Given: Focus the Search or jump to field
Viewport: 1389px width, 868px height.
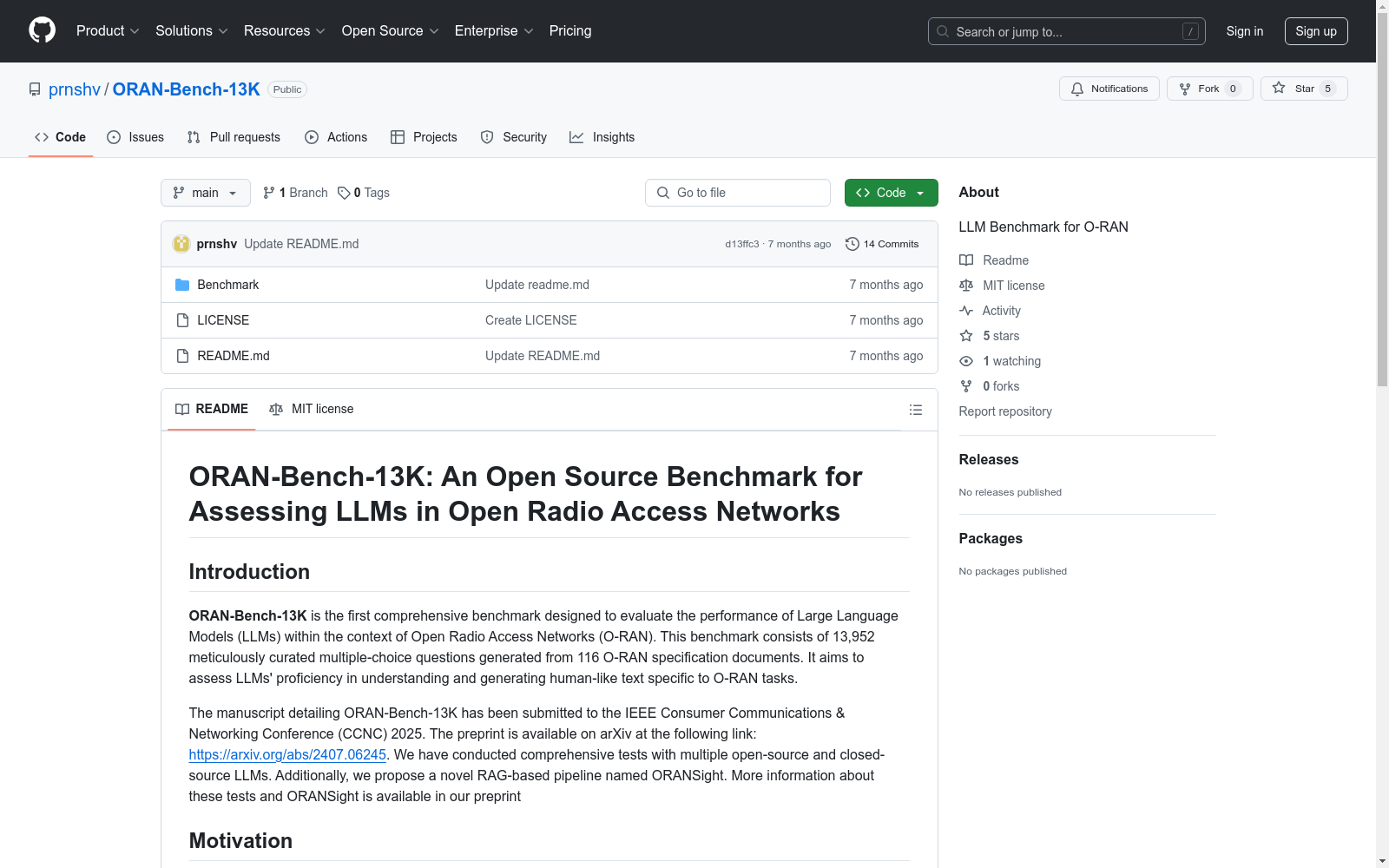Looking at the screenshot, I should (1067, 31).
